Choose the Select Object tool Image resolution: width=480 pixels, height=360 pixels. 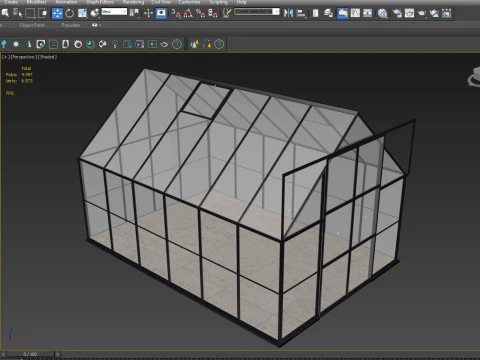point(5,13)
